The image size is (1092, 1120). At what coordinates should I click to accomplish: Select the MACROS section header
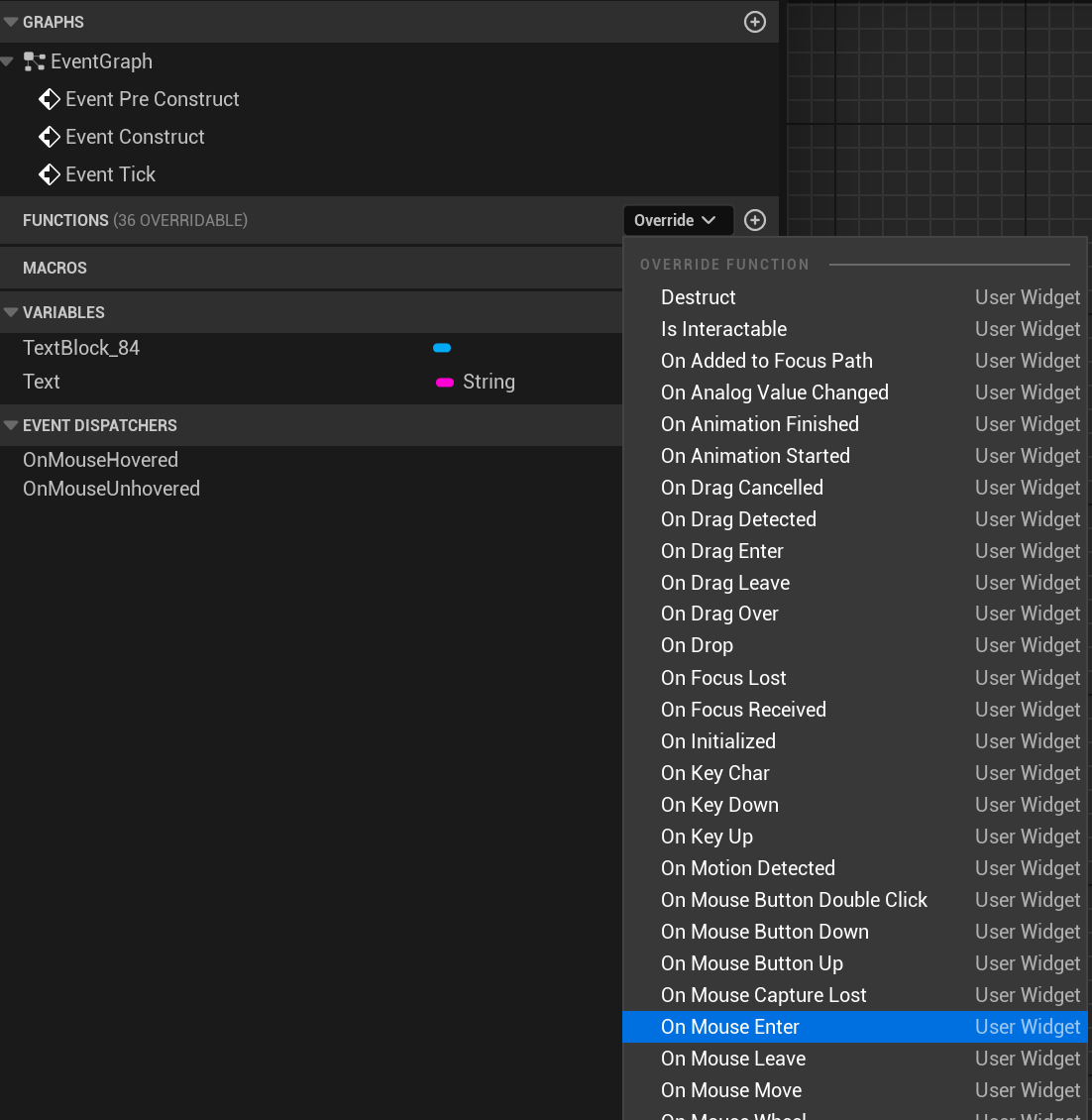311,268
